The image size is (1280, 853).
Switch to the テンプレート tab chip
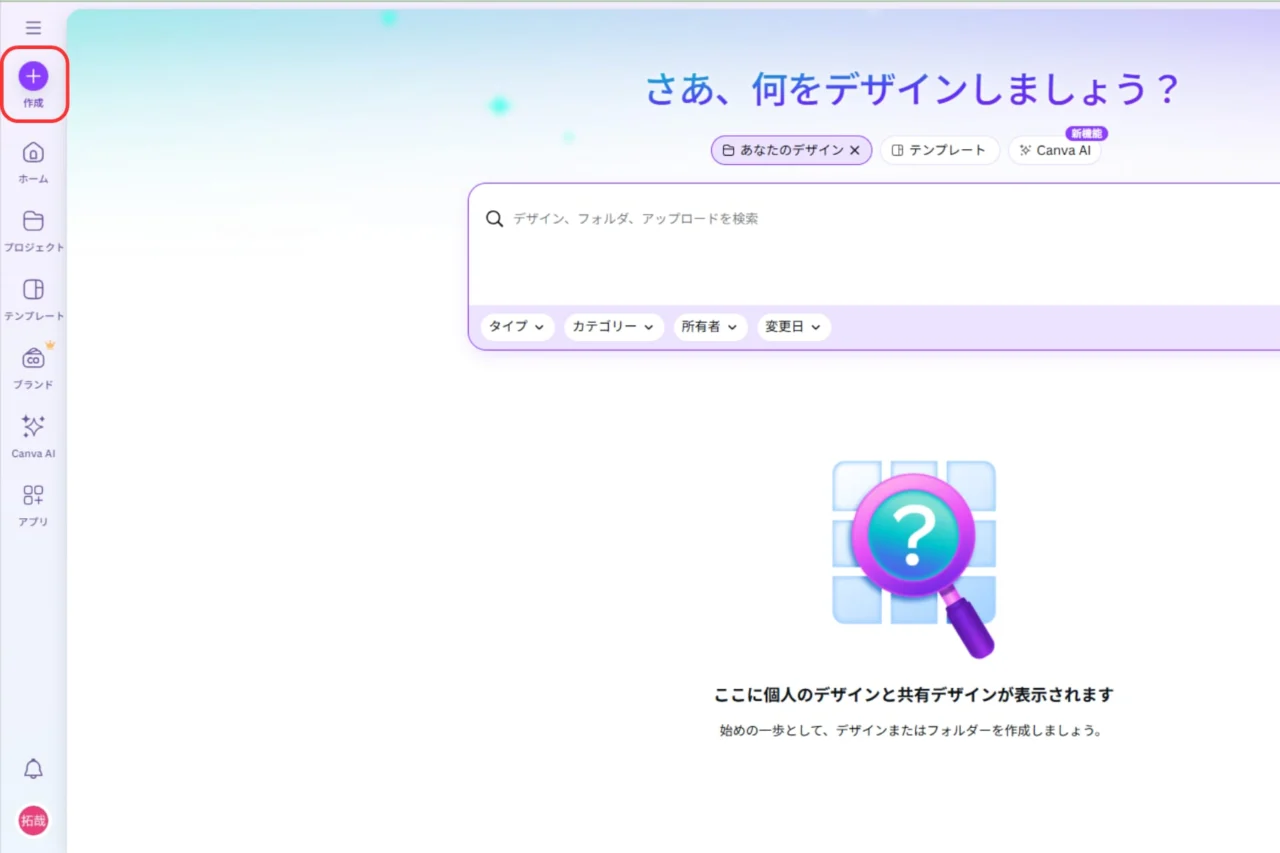point(939,150)
